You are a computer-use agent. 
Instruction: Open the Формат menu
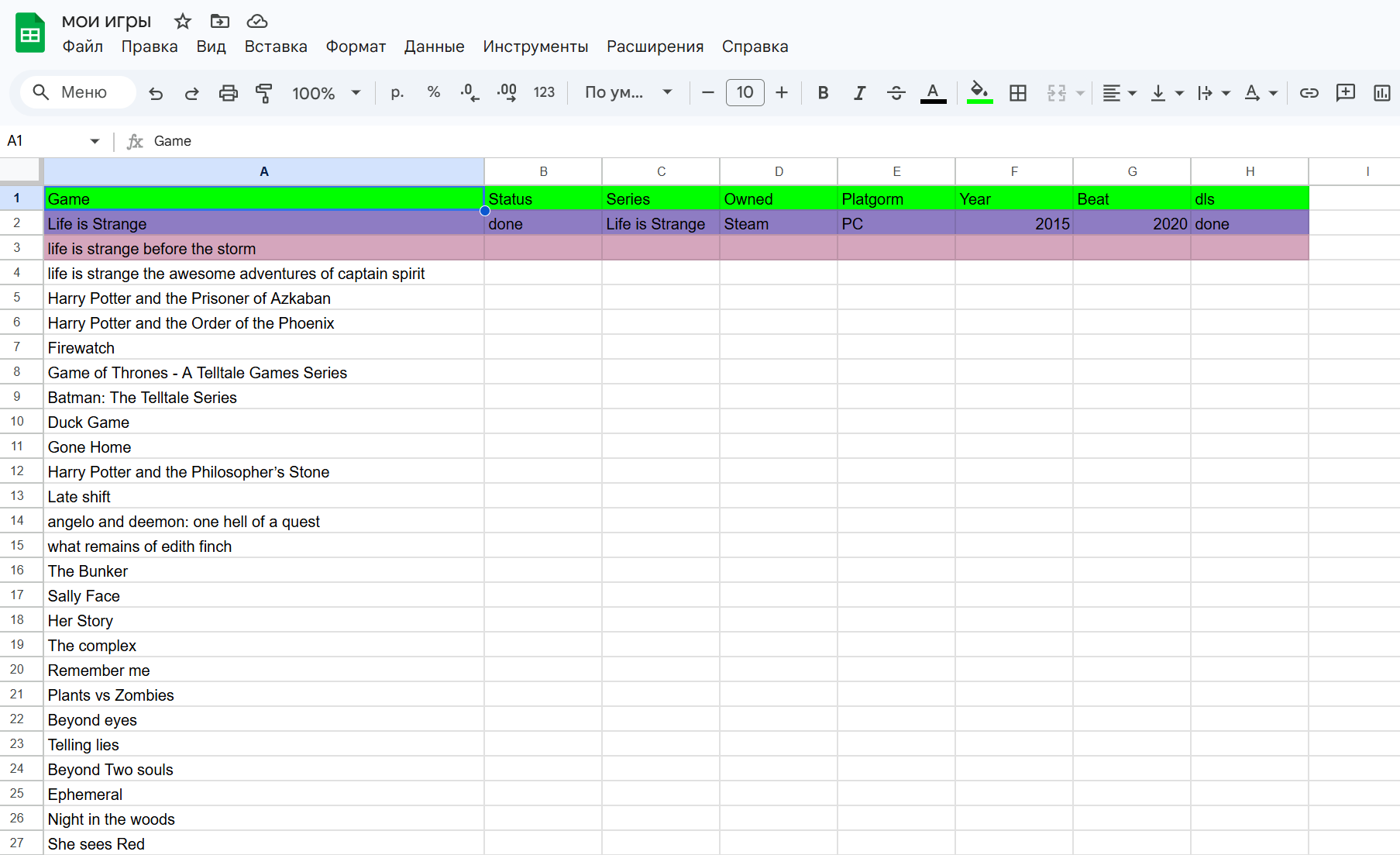[356, 47]
